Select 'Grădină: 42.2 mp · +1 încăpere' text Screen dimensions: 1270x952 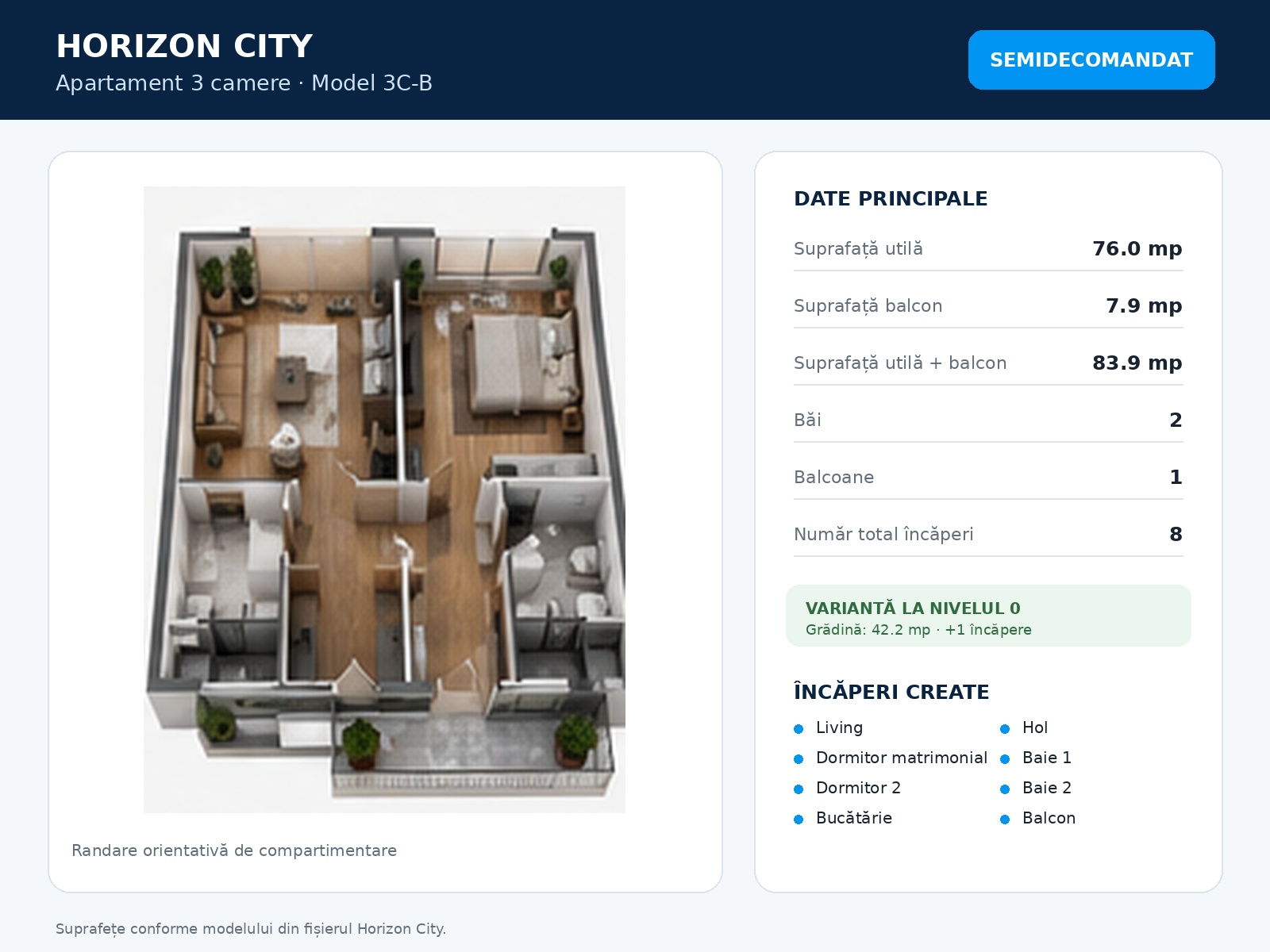tap(918, 630)
